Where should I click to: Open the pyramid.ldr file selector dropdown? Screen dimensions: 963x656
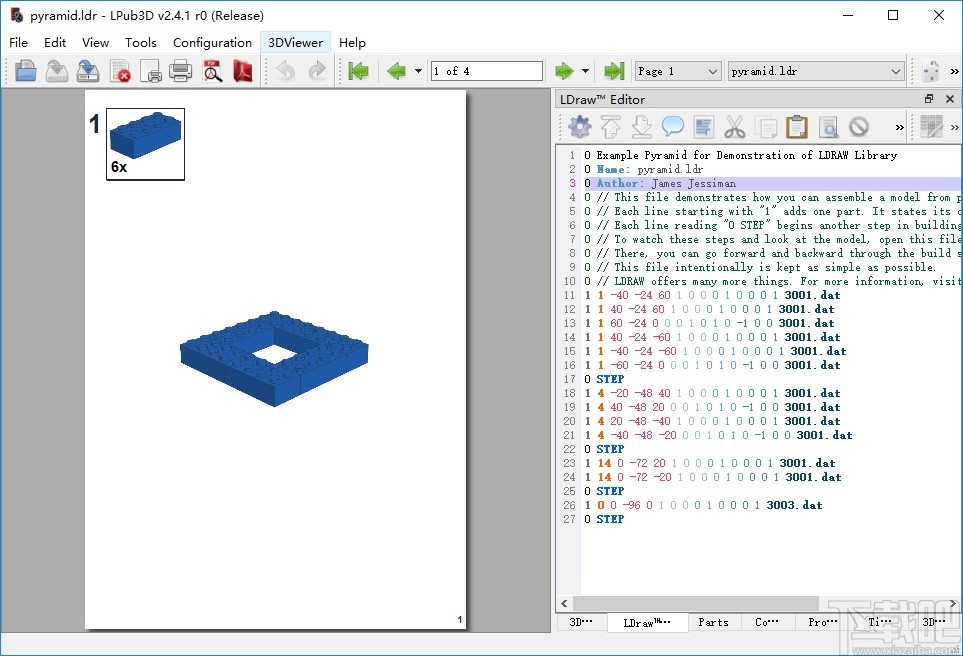(x=815, y=71)
